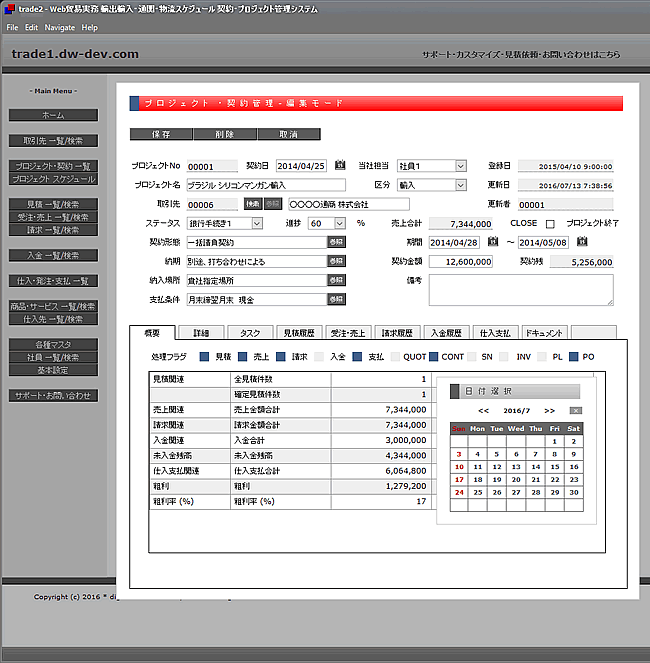Screen dimensions: 650x663
Task: Click the 検索 button next to 取引先
Action: coord(253,204)
